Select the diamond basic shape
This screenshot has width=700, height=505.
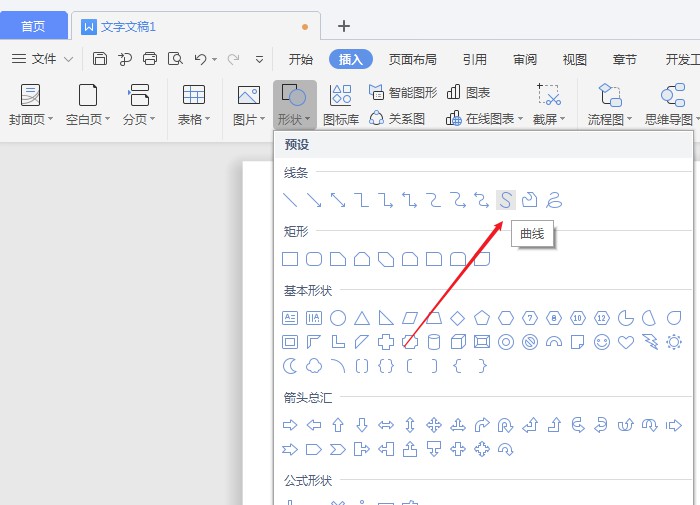pos(458,318)
